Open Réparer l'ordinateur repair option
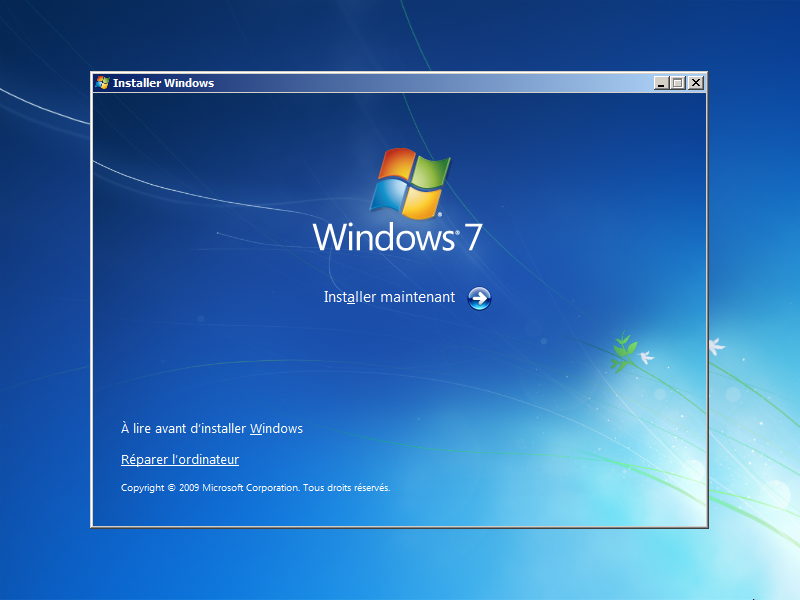The height and width of the screenshot is (600, 800). tap(179, 459)
